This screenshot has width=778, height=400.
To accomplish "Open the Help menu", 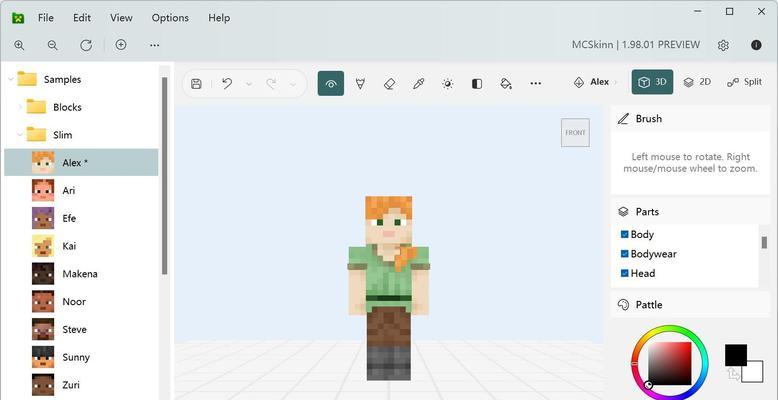I will click(219, 18).
